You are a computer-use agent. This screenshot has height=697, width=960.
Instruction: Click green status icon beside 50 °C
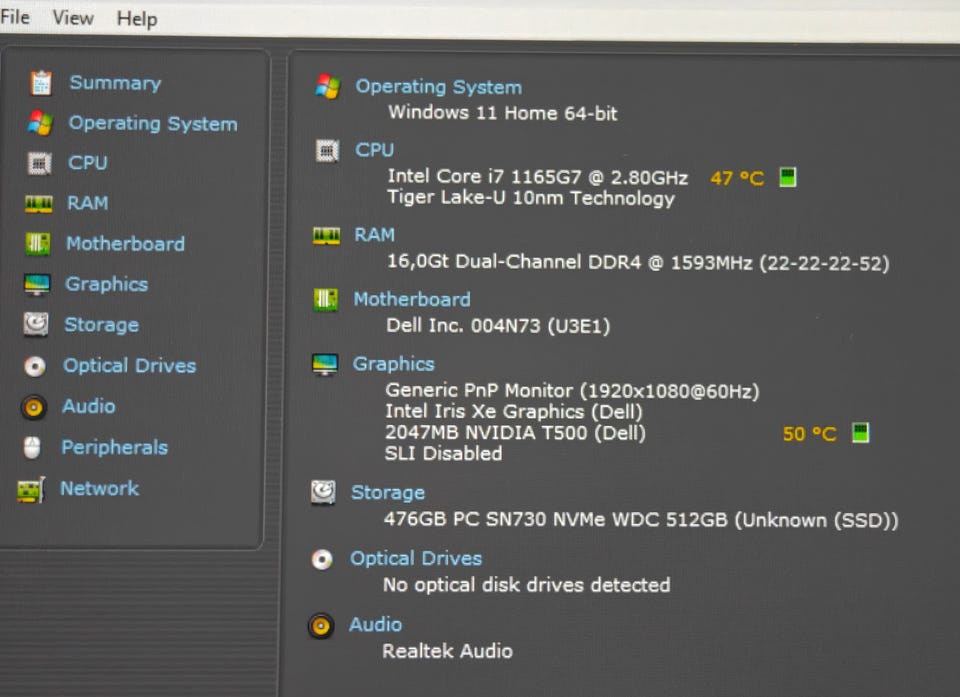click(861, 433)
